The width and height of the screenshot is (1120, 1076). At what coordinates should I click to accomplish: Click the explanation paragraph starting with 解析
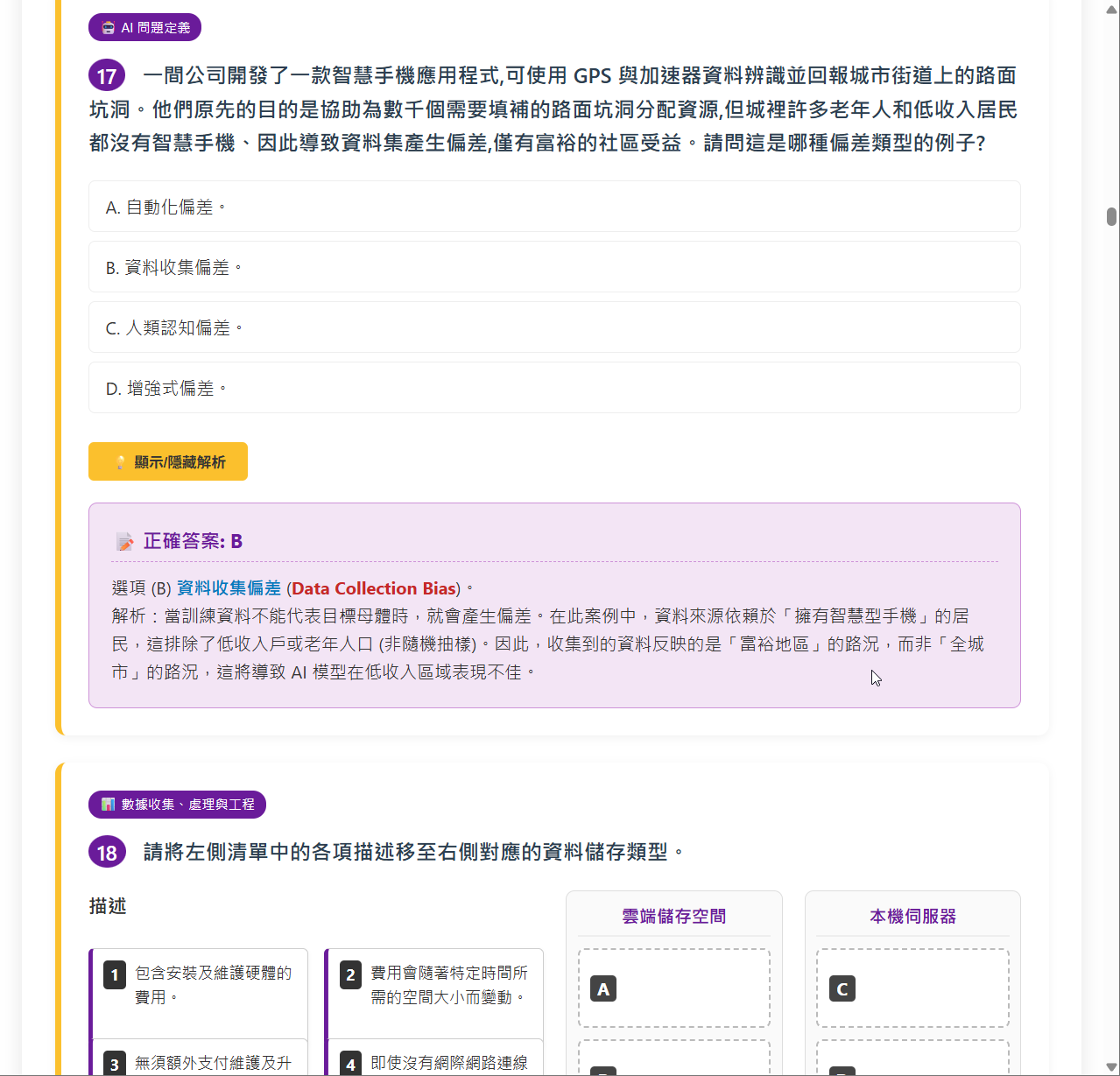(548, 644)
